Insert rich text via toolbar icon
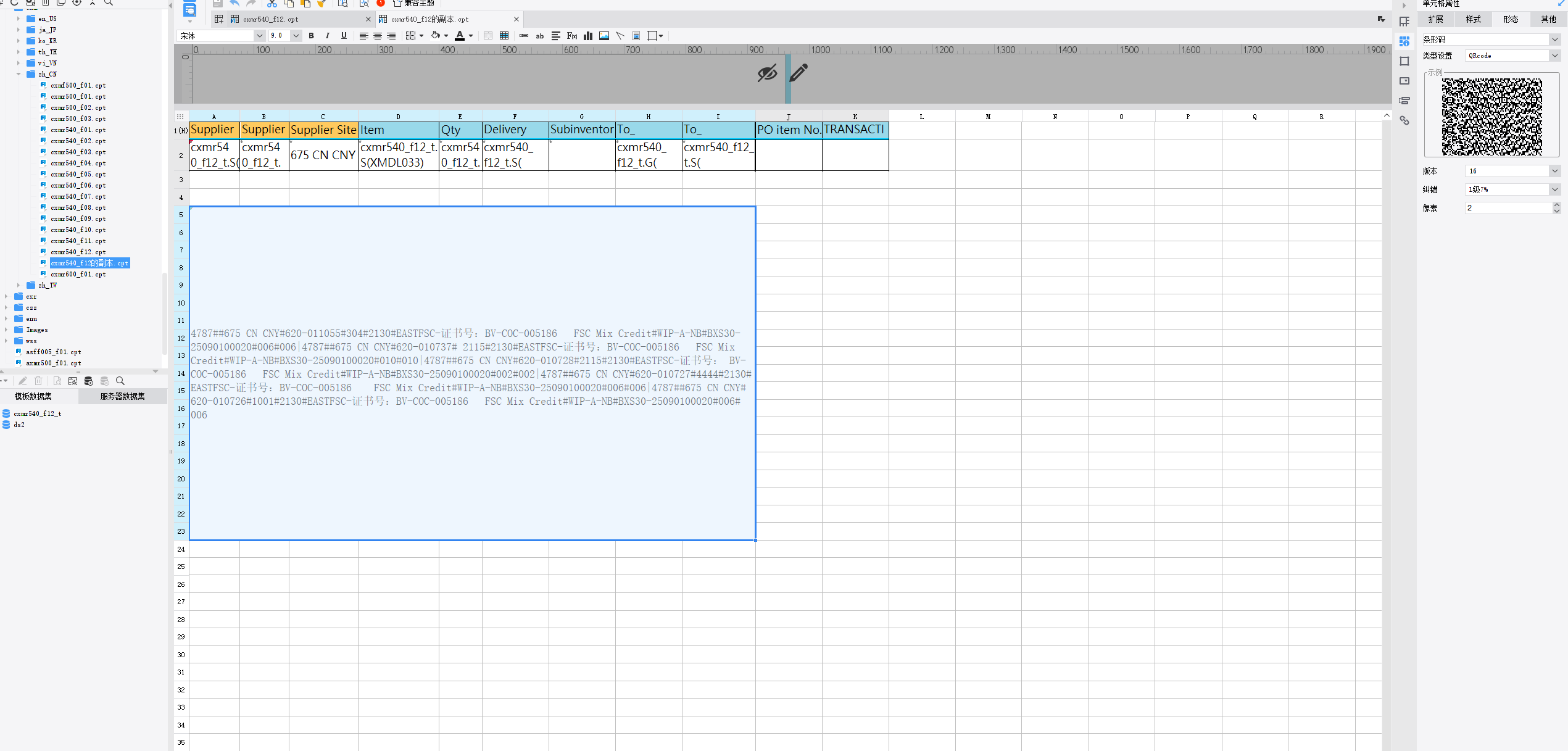Viewport: 1568px width, 751px height. tap(556, 36)
